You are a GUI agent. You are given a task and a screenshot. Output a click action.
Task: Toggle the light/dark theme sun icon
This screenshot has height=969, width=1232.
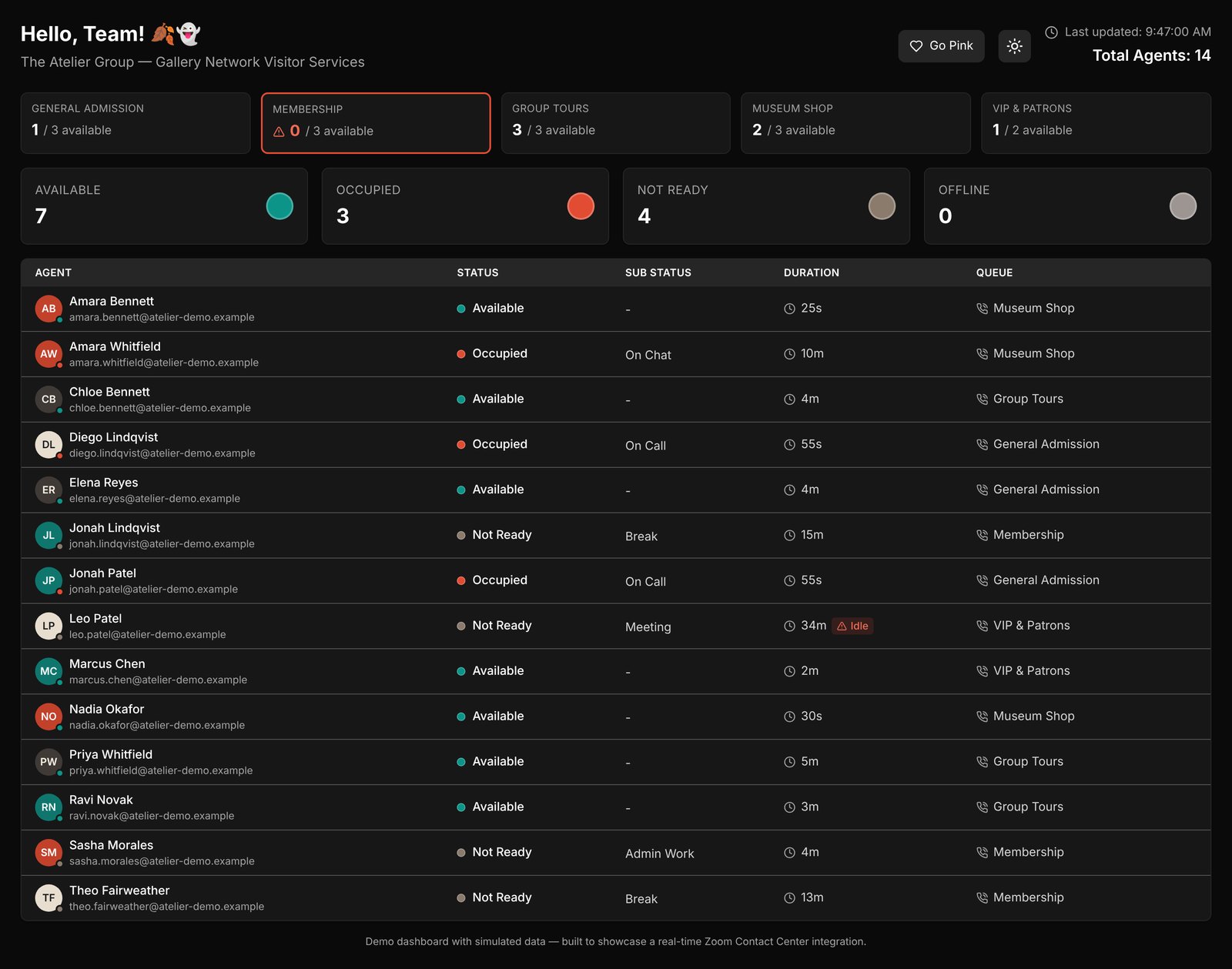(x=1014, y=46)
